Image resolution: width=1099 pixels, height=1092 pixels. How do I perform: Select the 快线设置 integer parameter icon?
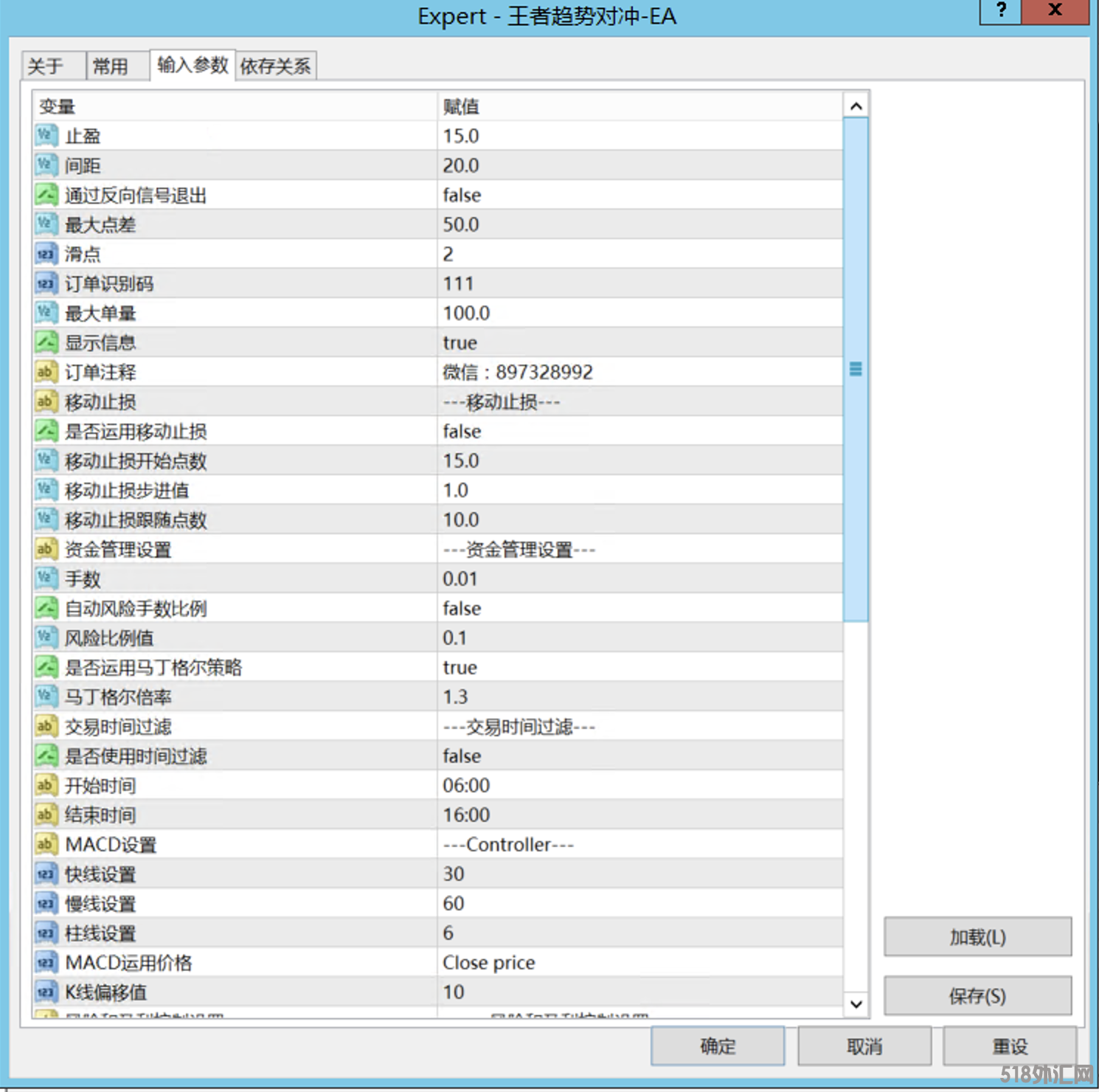tap(46, 874)
